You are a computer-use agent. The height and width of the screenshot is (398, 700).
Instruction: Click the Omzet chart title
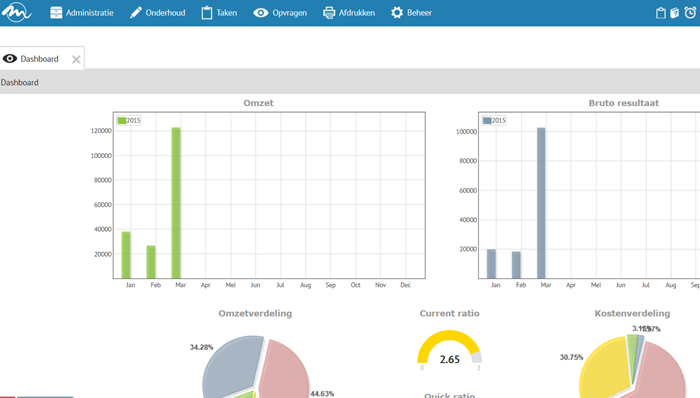[x=258, y=103]
